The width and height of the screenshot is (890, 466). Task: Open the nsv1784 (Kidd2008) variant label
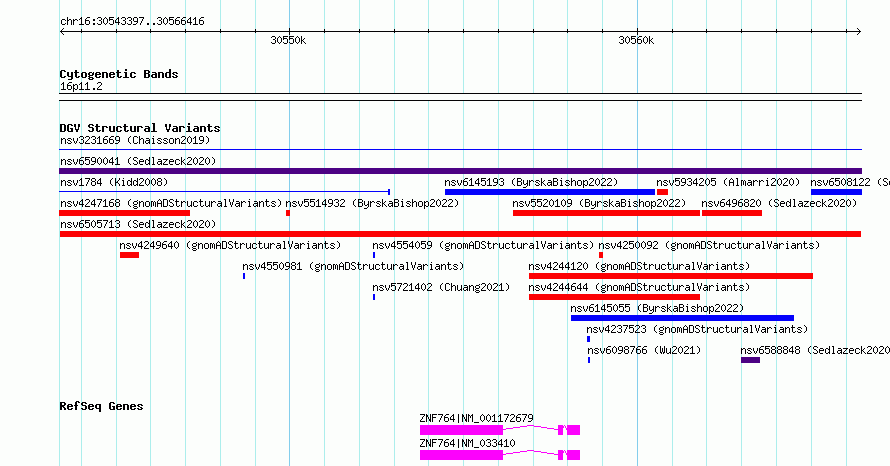click(114, 182)
